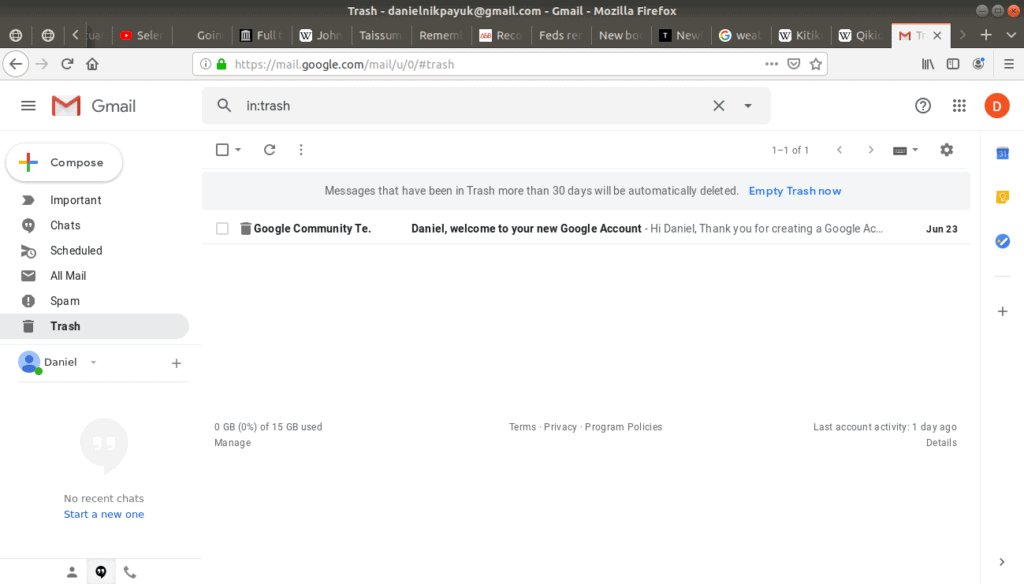This screenshot has height=584, width=1024.
Task: Switch to the Google weather tab
Action: pyautogui.click(x=741, y=35)
